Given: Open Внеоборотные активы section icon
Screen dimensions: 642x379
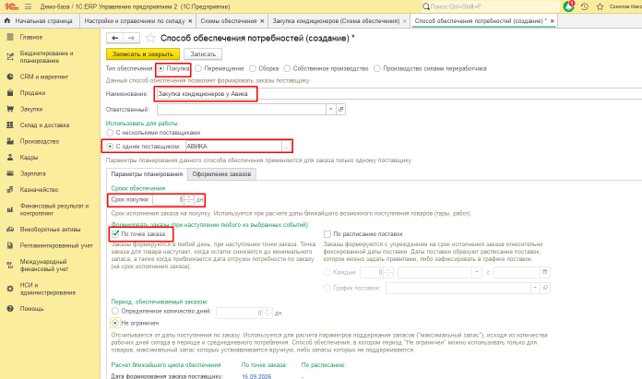Looking at the screenshot, I should [10, 229].
